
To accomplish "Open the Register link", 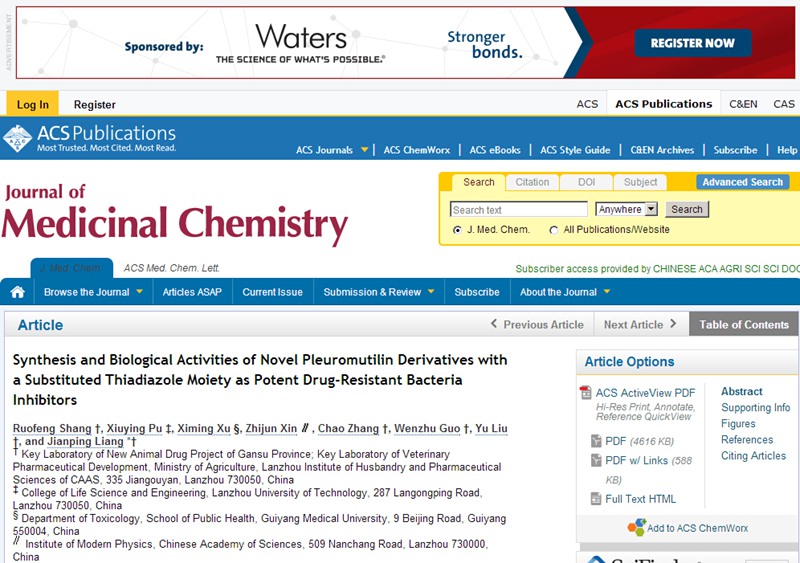I will click(94, 105).
